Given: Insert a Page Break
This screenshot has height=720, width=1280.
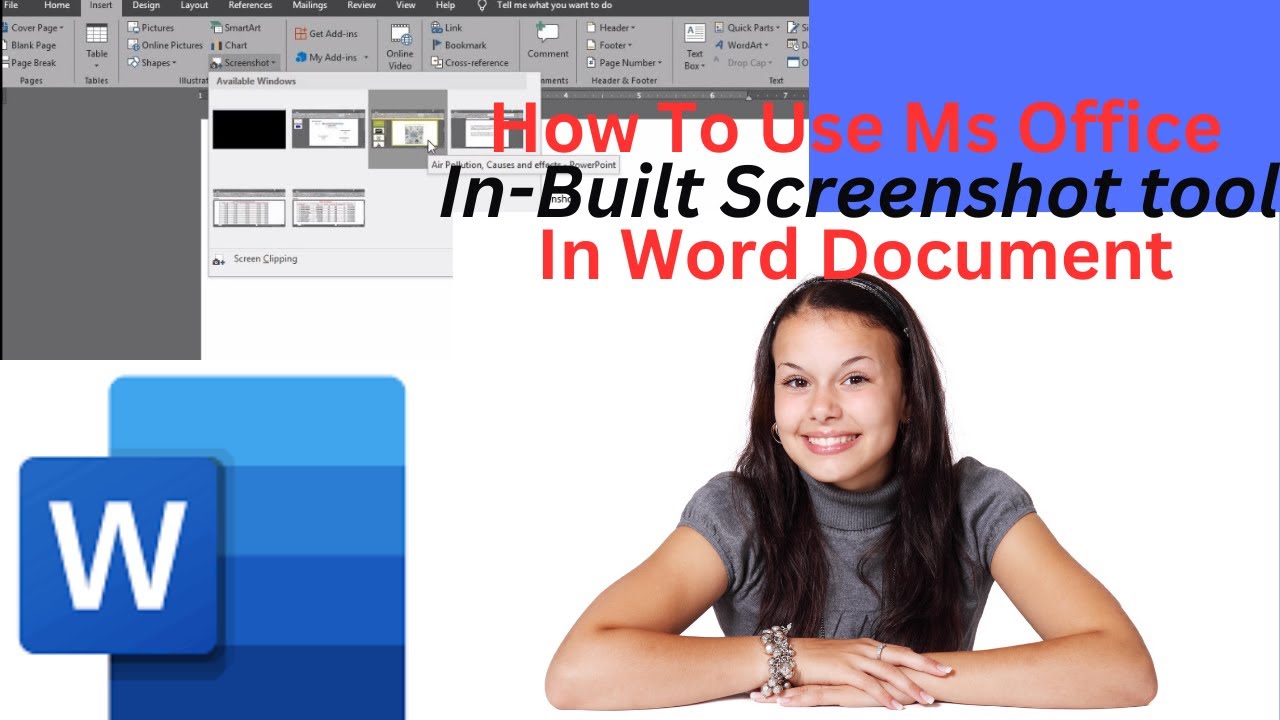Looking at the screenshot, I should 29,62.
